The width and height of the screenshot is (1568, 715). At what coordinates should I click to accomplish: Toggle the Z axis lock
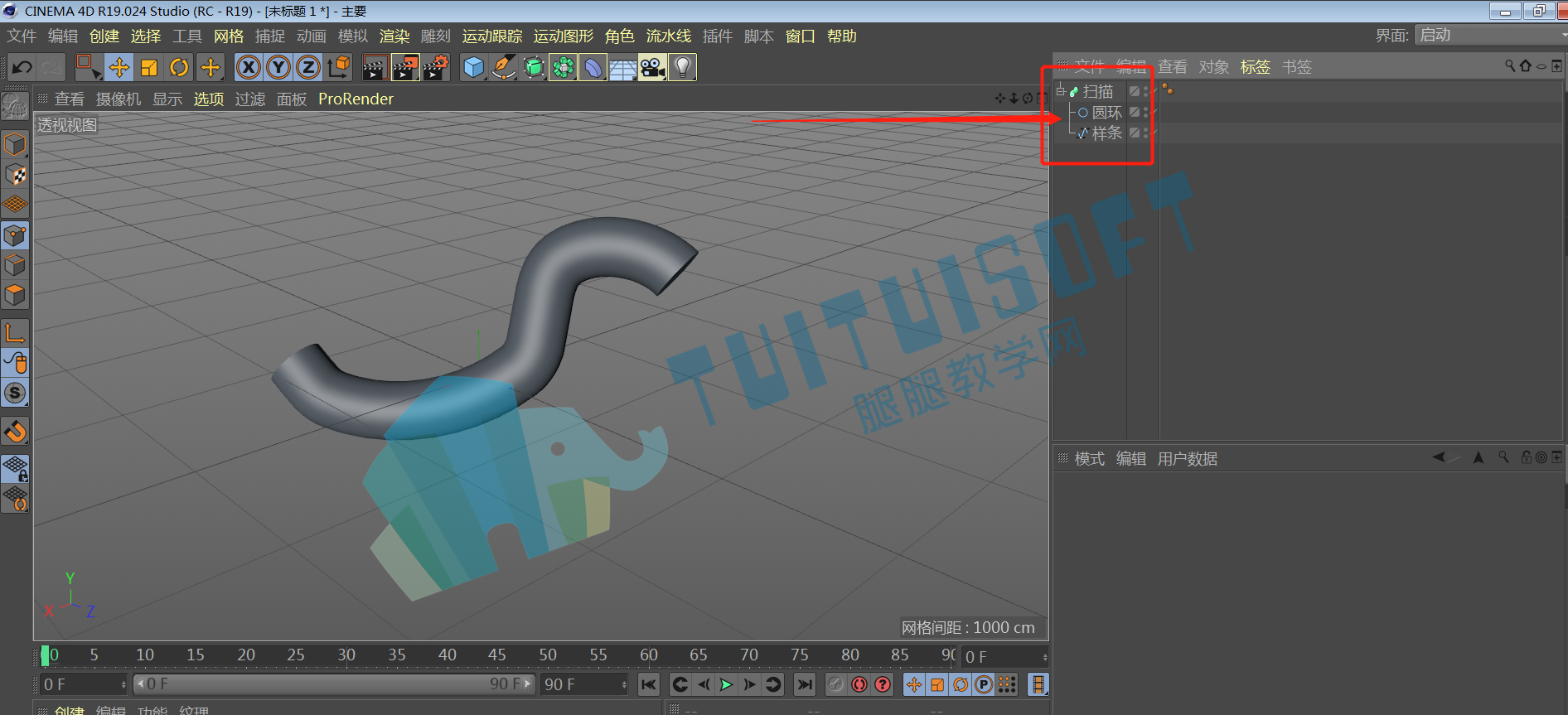(308, 67)
